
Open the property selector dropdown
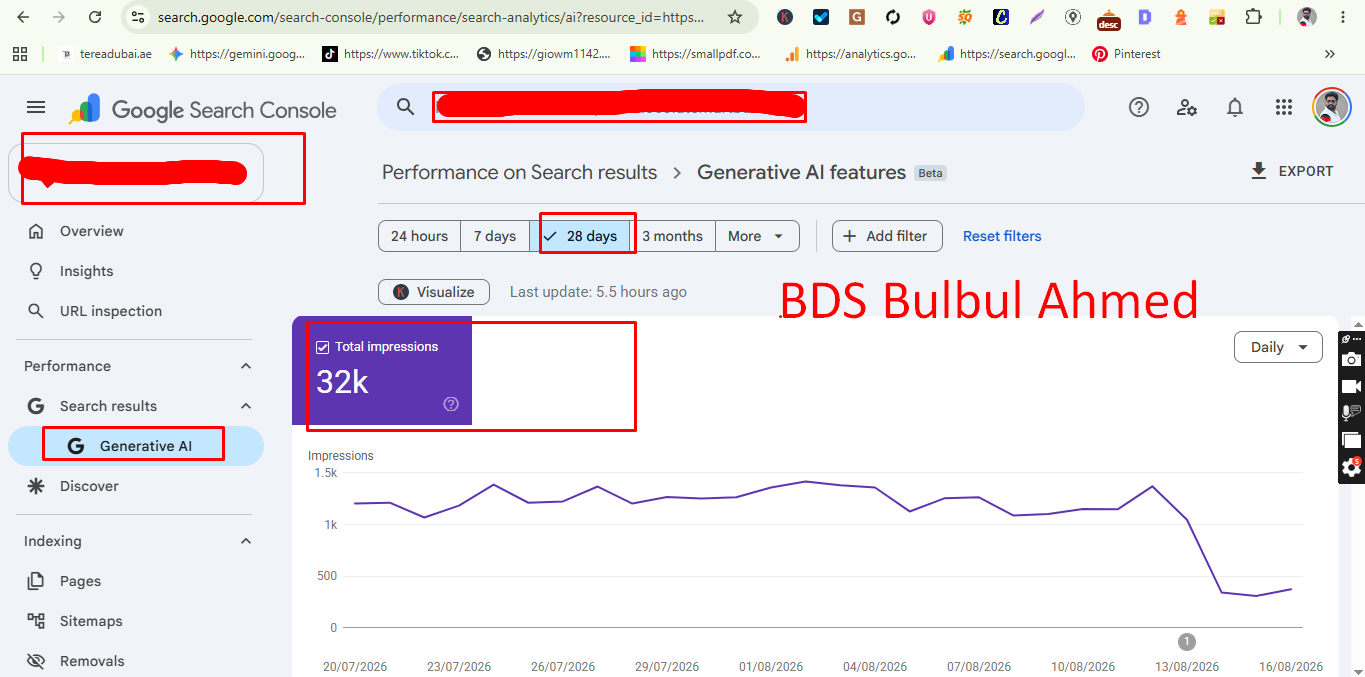click(136, 172)
